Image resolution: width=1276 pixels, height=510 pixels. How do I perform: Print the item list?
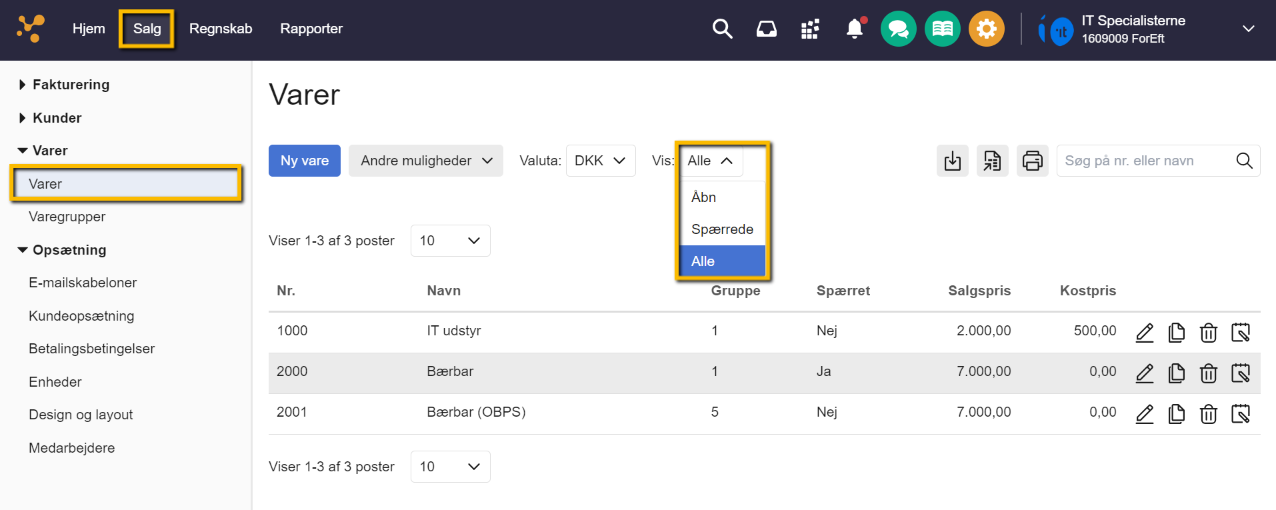[x=1033, y=161]
